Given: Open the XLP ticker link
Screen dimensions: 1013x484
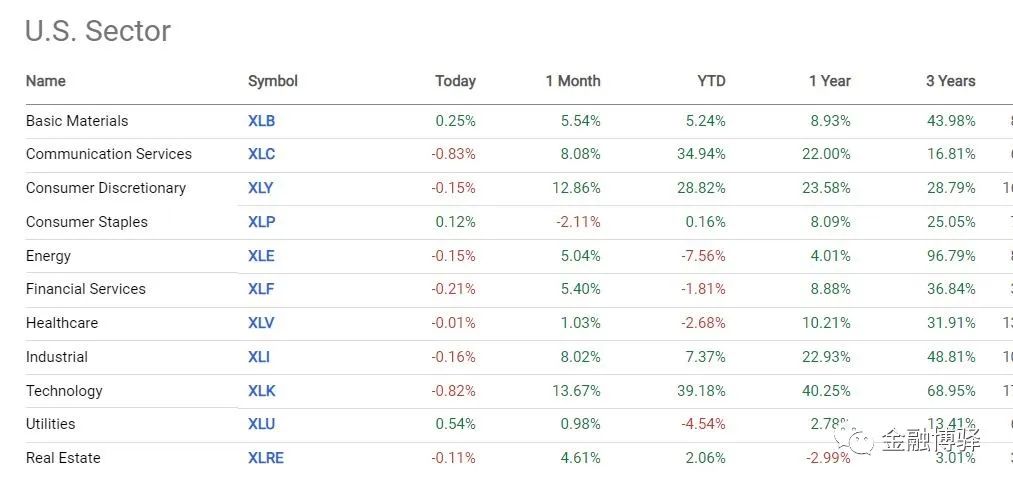Looking at the screenshot, I should pos(260,222).
